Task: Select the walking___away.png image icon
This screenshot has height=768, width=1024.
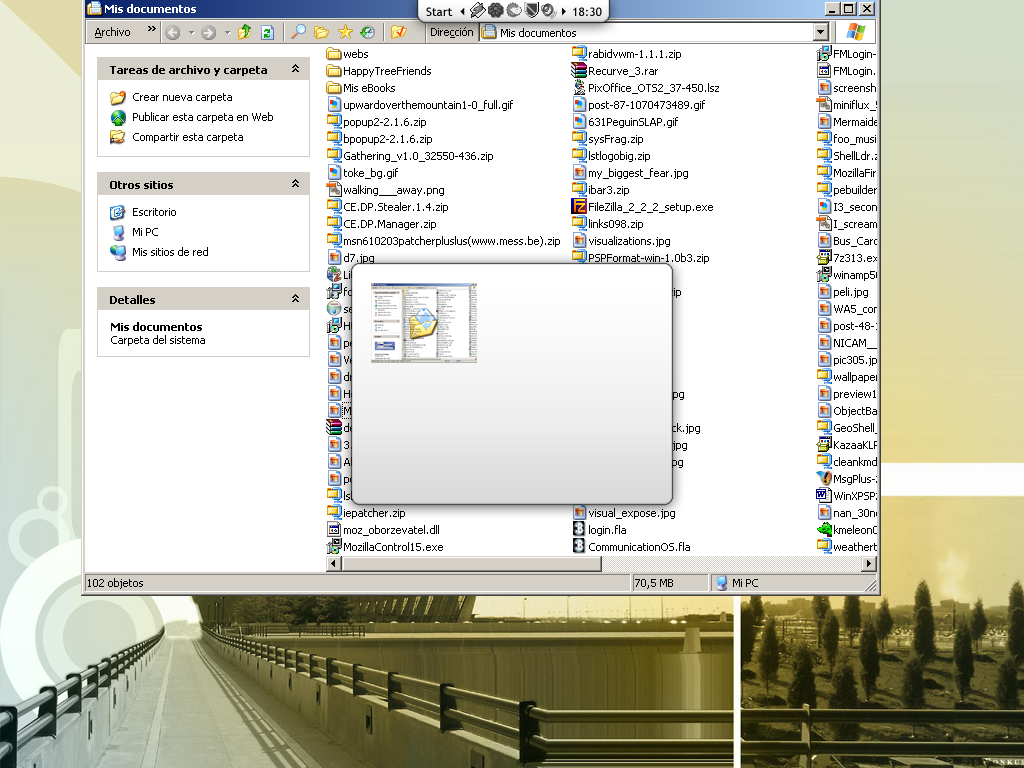Action: [x=334, y=190]
